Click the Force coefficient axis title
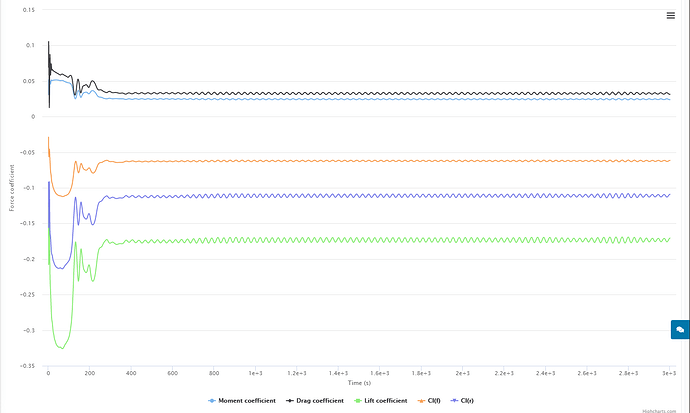690x413 pixels. [x=12, y=188]
